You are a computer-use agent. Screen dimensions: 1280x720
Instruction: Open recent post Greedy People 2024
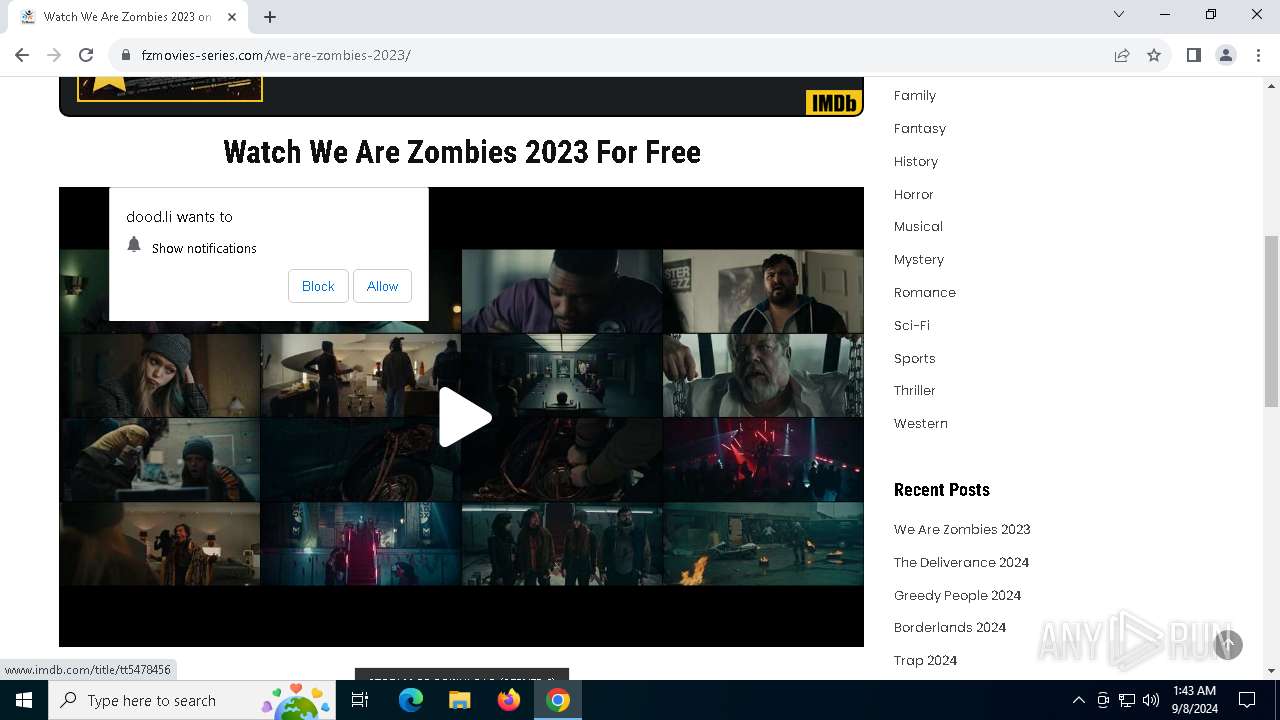click(957, 595)
